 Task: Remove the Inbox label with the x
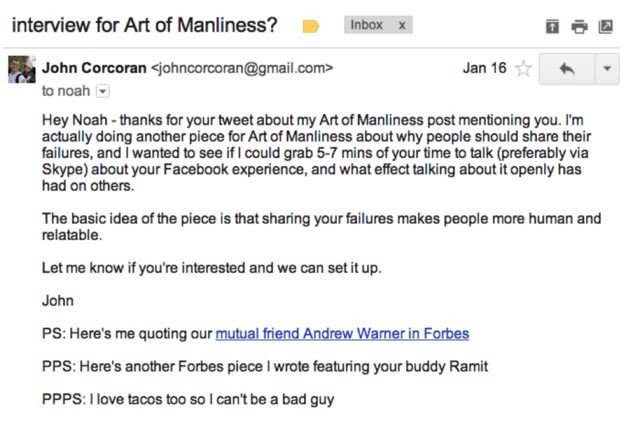pos(402,25)
